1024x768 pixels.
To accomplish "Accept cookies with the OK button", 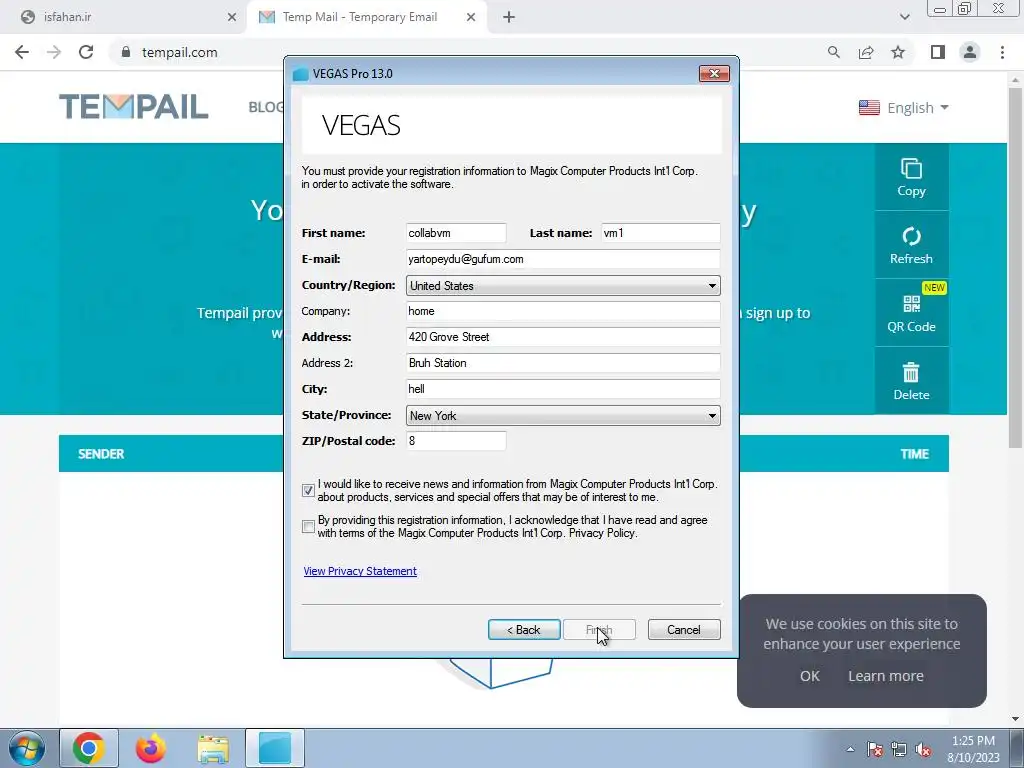I will point(810,676).
